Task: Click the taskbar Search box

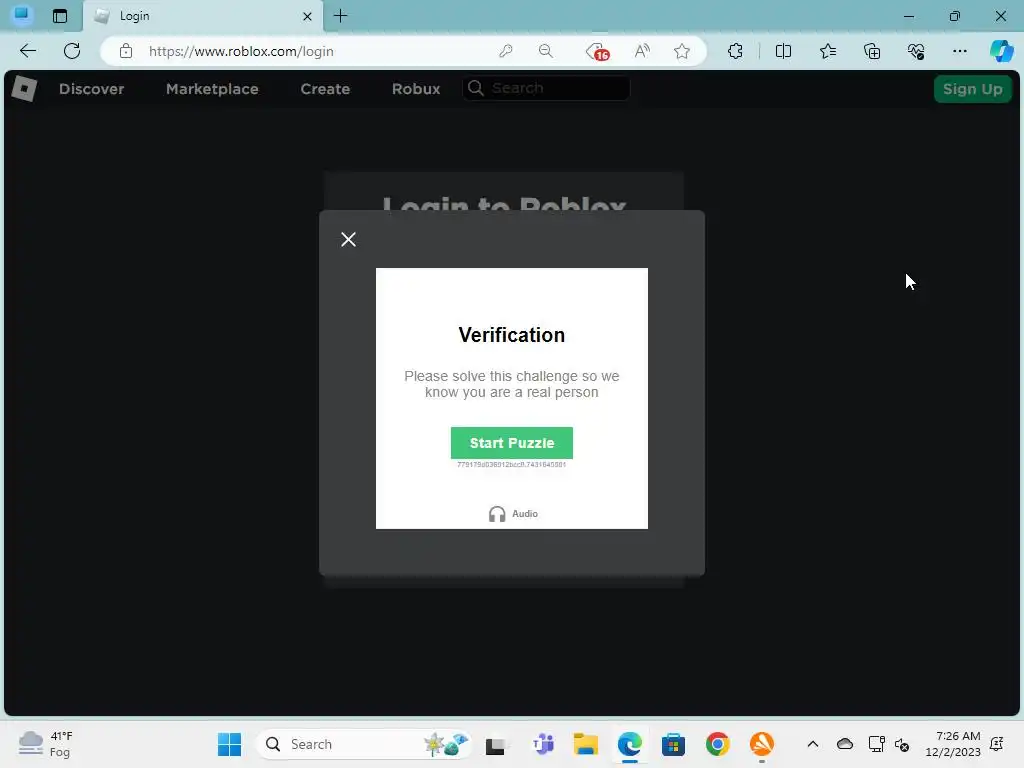Action: point(364,744)
